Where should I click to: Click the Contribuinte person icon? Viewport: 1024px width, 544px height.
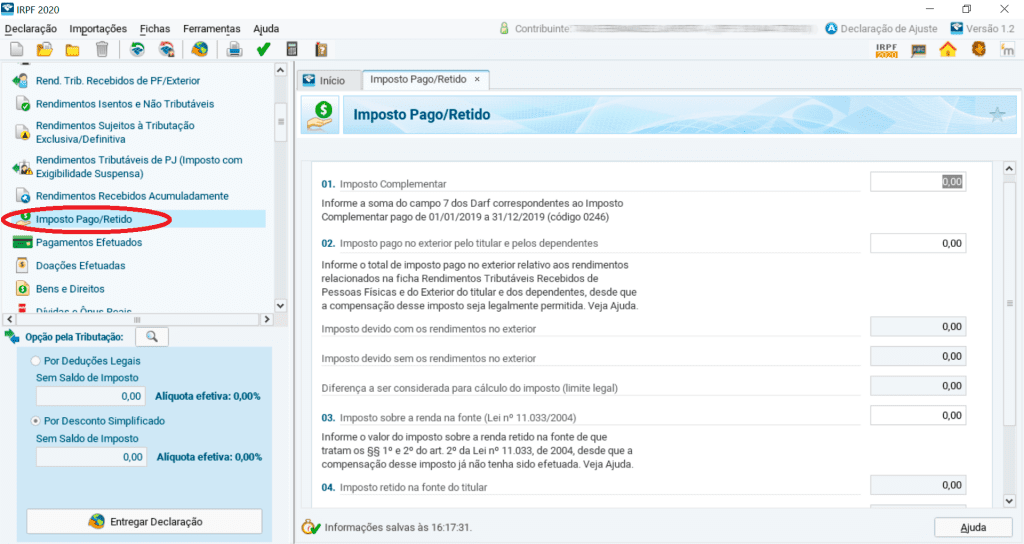504,28
